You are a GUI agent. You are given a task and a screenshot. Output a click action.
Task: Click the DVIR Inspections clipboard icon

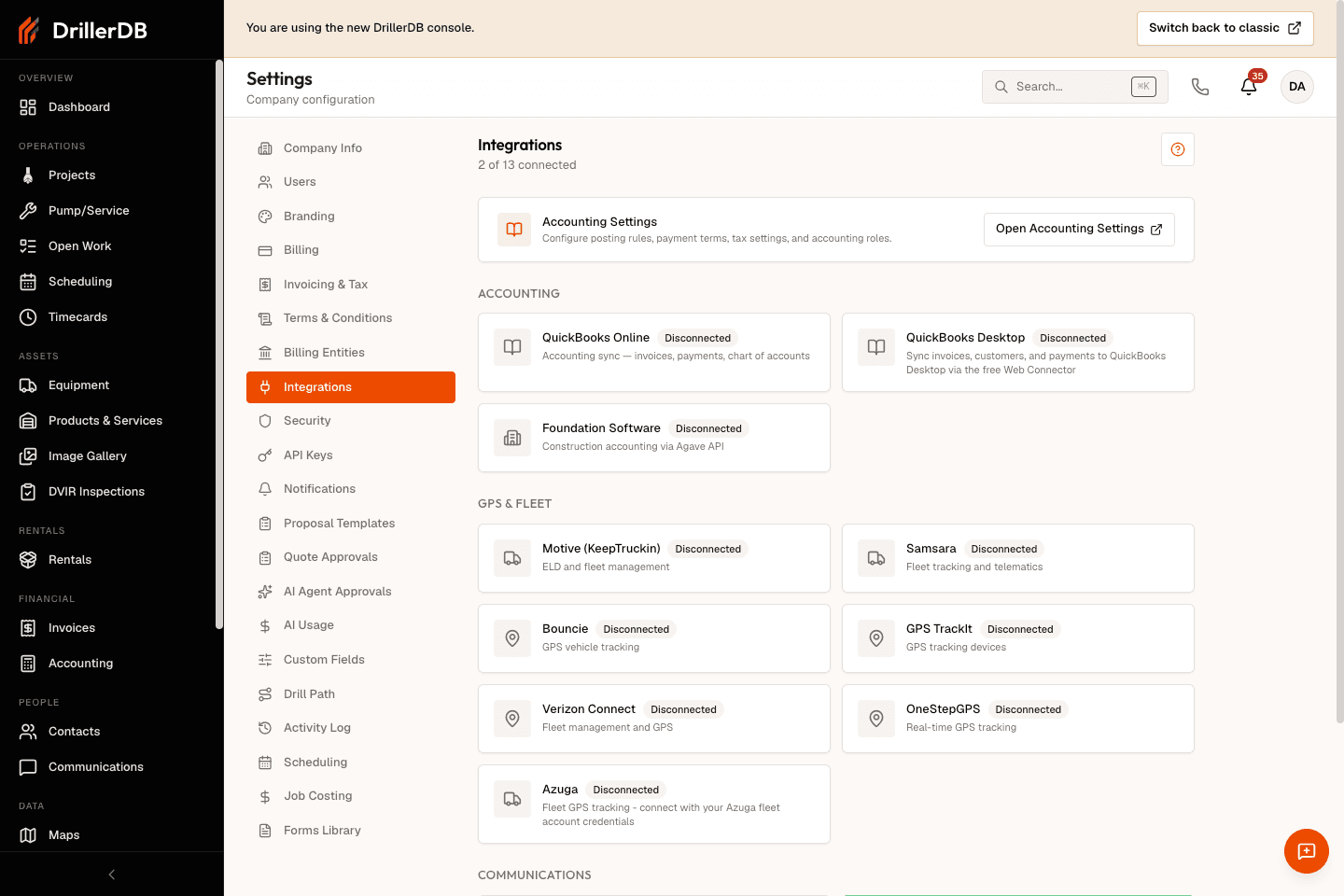[x=28, y=492]
